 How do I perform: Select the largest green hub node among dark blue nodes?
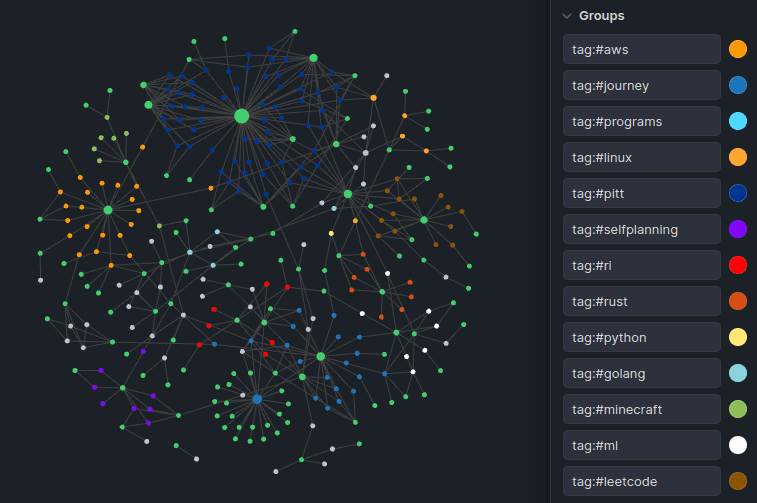coord(241,116)
